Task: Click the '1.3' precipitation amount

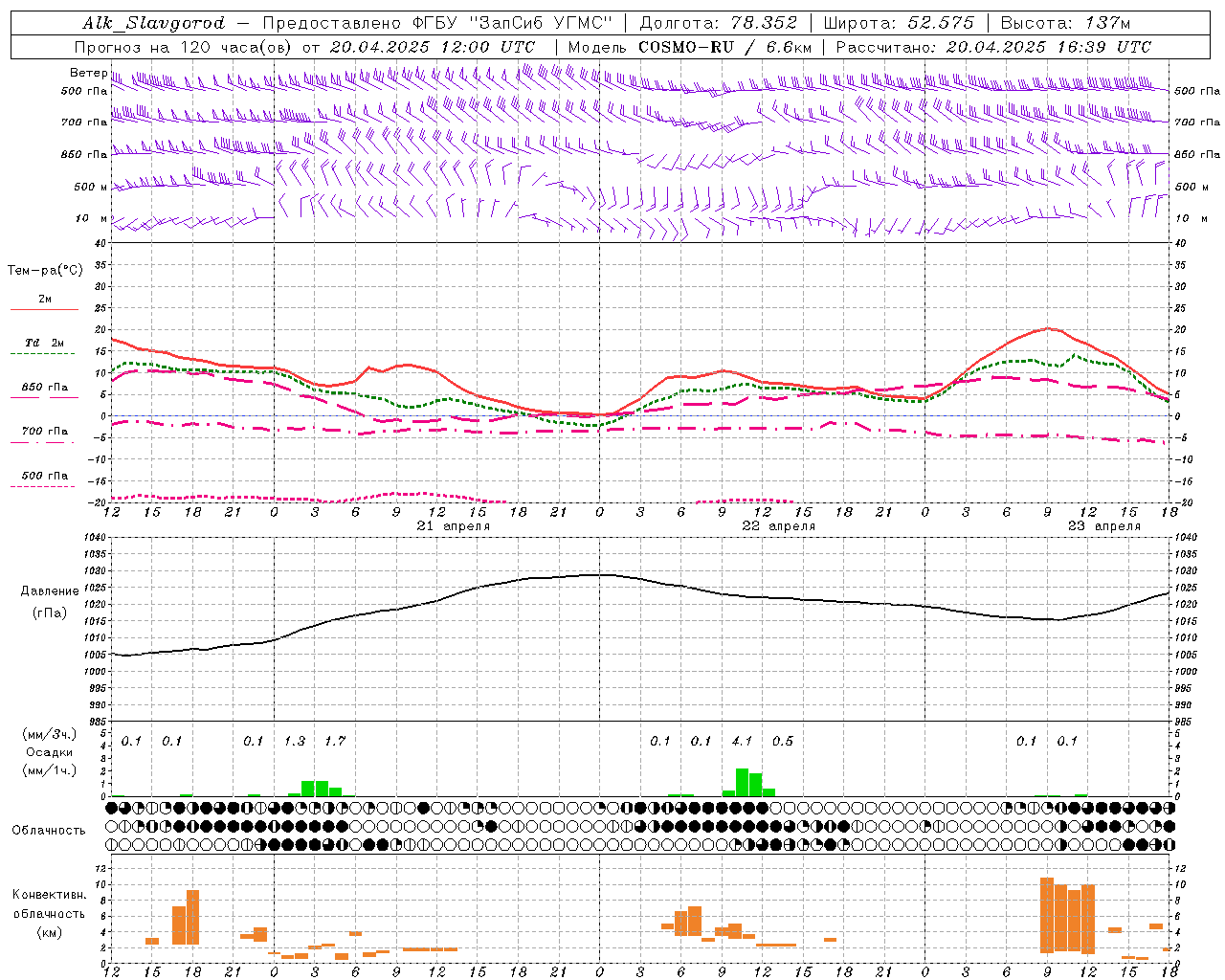Action: (295, 741)
